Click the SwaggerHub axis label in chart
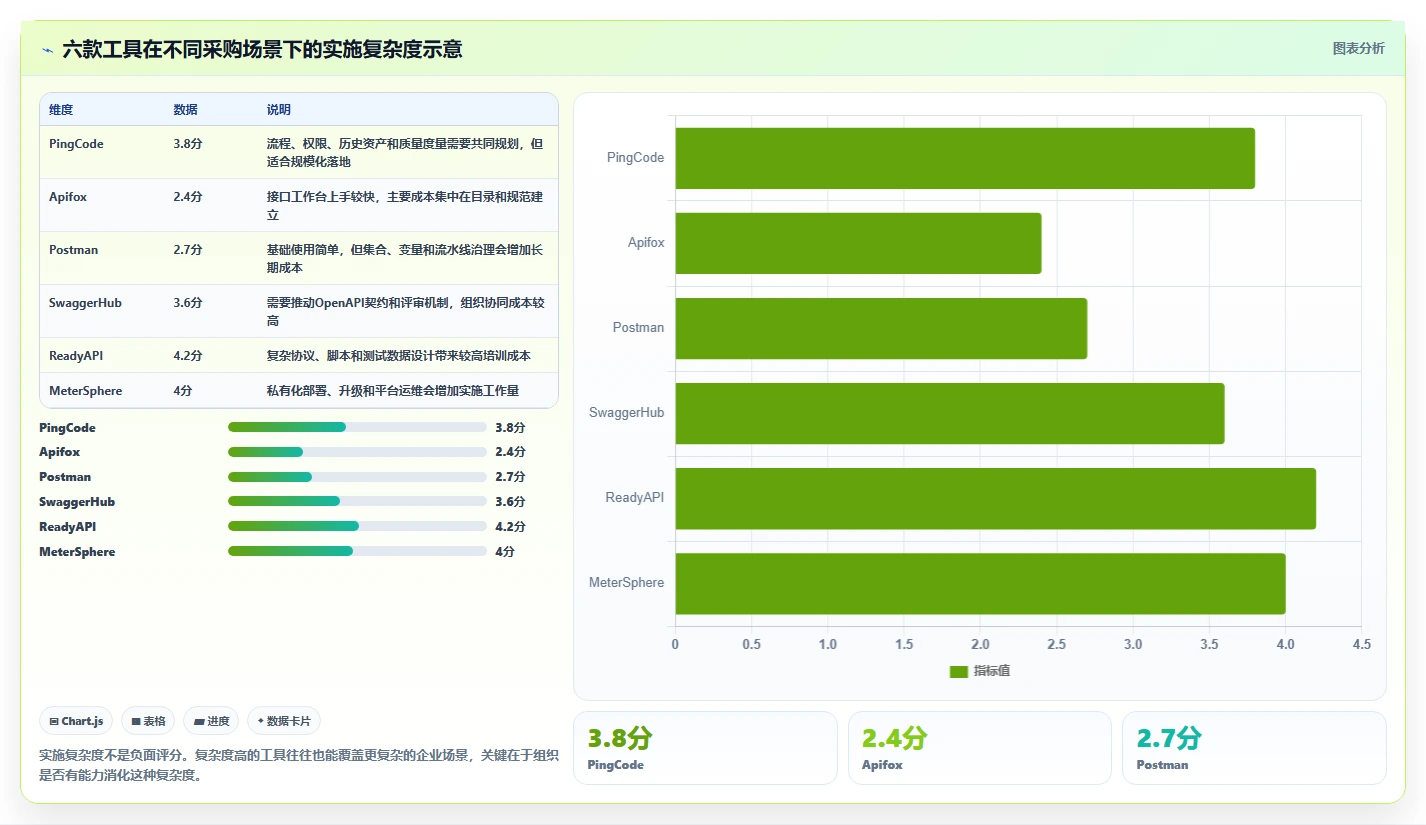Screen dimensions: 1426x825 click(627, 413)
